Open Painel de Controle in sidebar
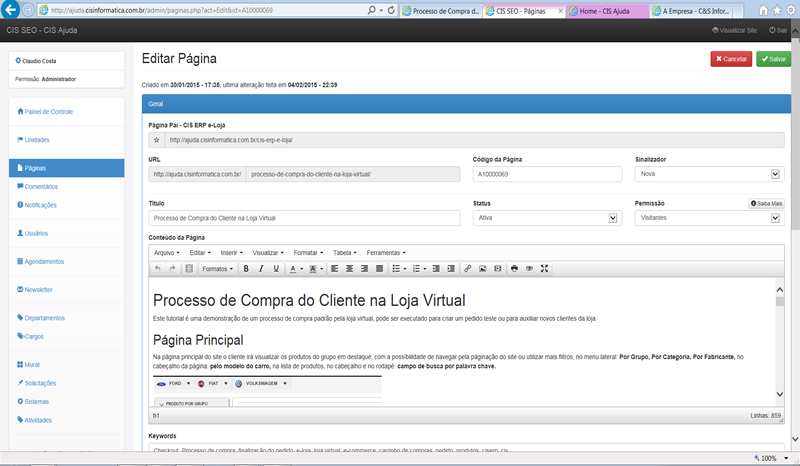Image resolution: width=800 pixels, height=466 pixels. click(45, 112)
